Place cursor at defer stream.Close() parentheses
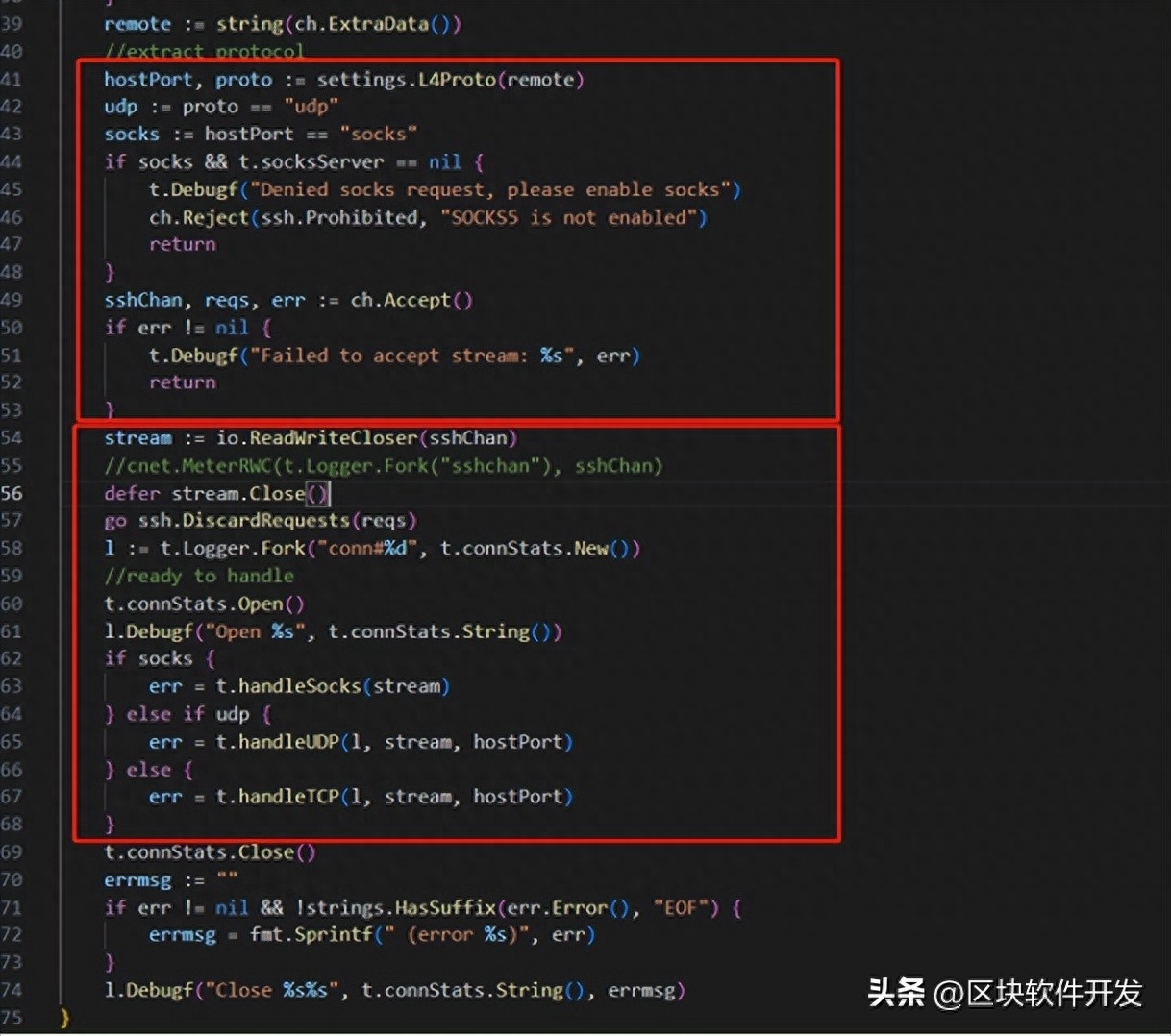This screenshot has height=1036, width=1171. 317,494
